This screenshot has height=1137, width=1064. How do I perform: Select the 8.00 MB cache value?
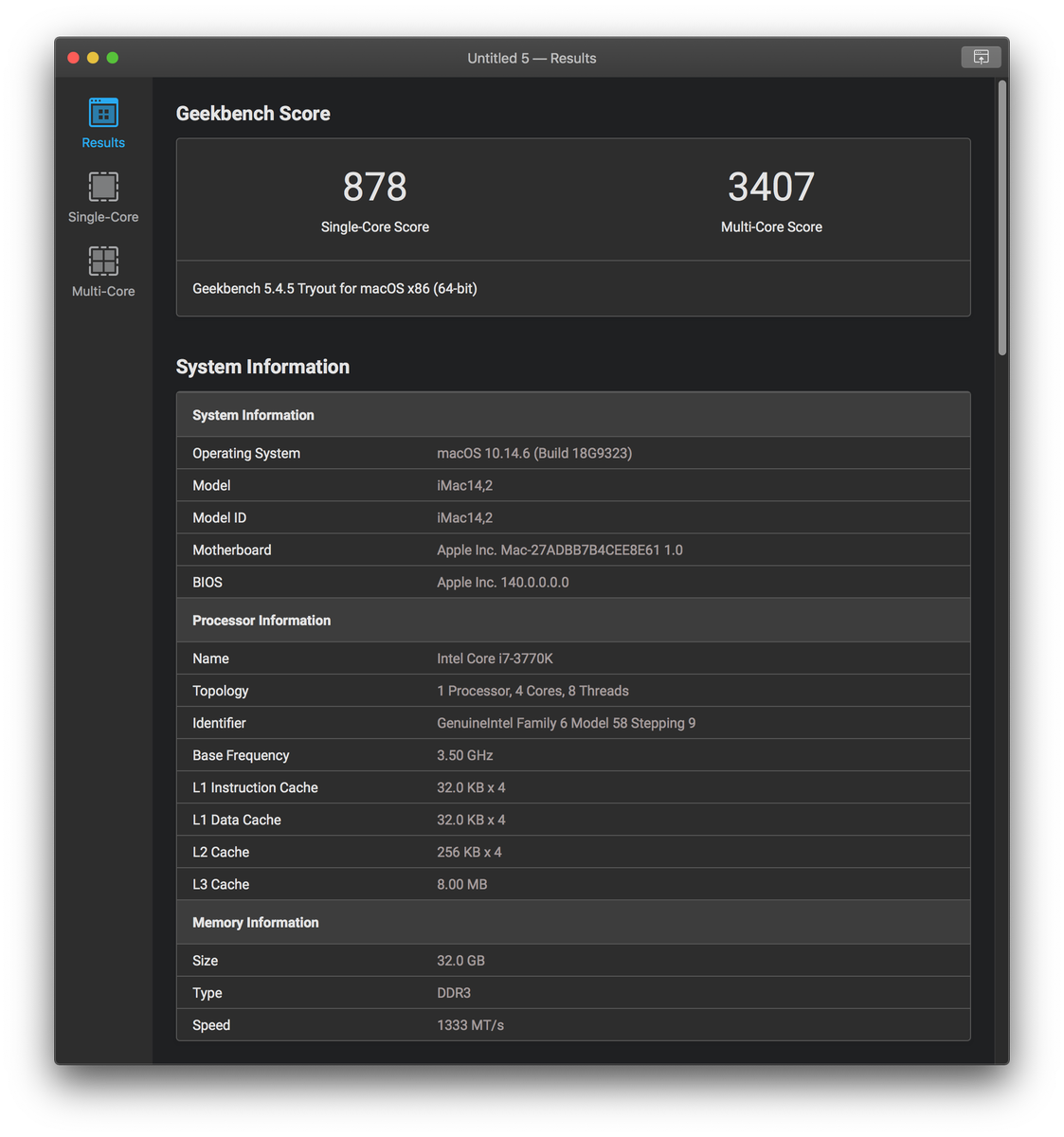coord(462,884)
